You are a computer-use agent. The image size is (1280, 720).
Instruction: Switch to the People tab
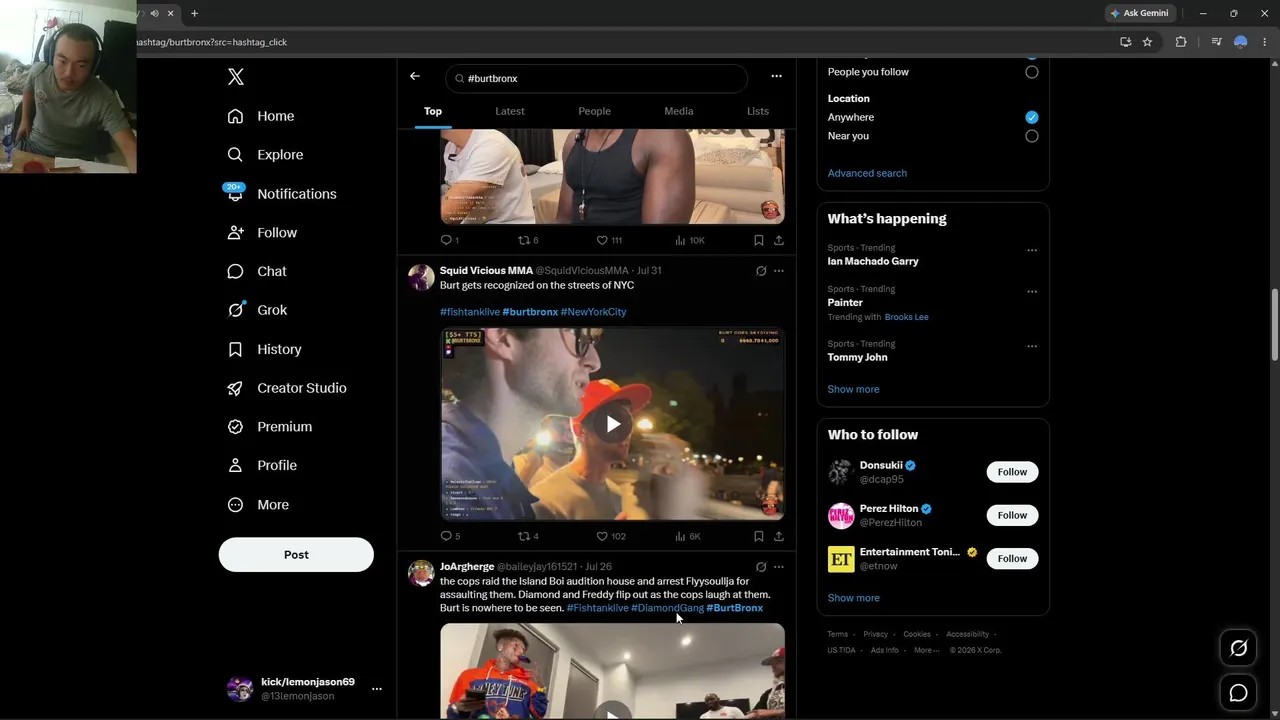pos(594,111)
